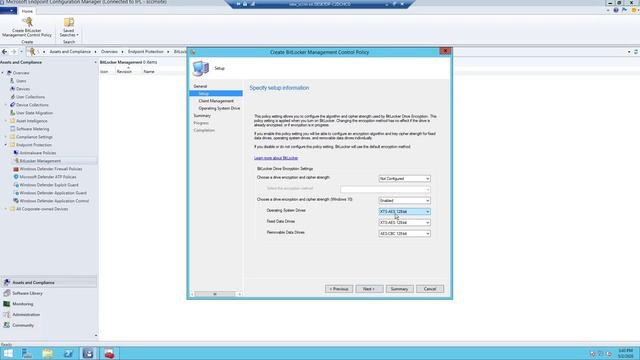Open the blue application menu button
This screenshot has width=640, height=360.
pos(9,11)
